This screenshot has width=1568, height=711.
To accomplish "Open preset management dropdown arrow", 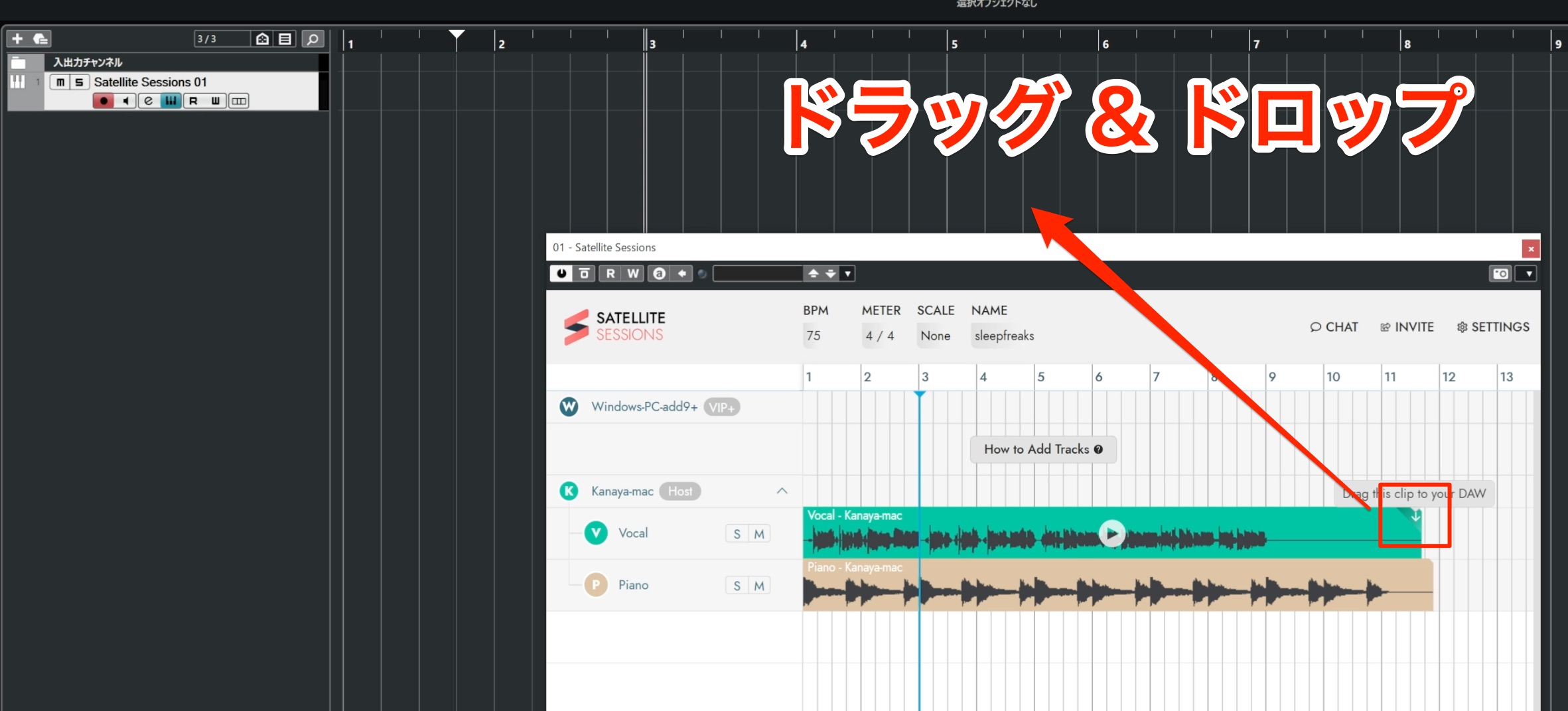I will 847,273.
